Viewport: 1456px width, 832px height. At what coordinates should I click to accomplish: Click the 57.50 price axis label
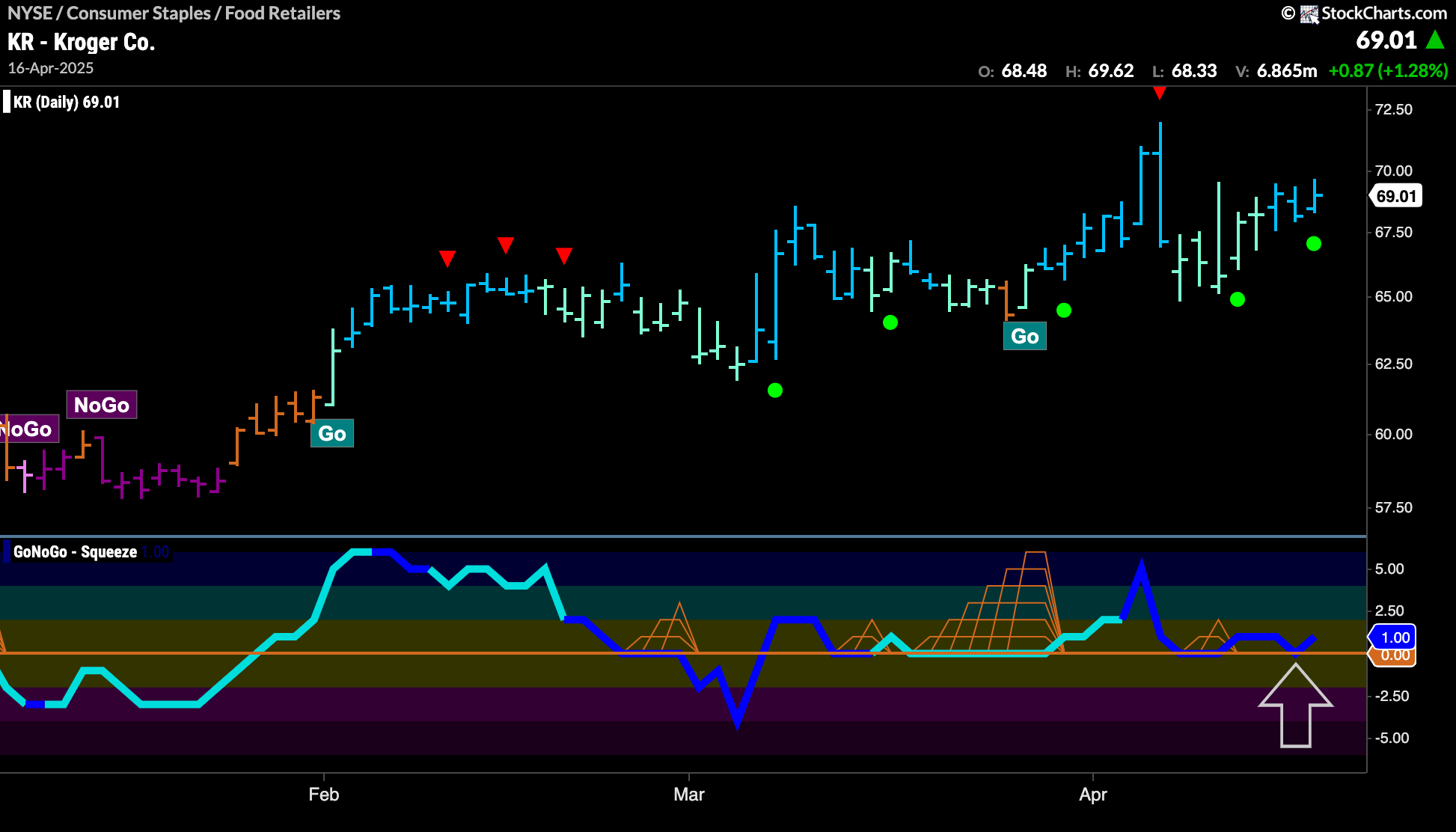[x=1393, y=507]
